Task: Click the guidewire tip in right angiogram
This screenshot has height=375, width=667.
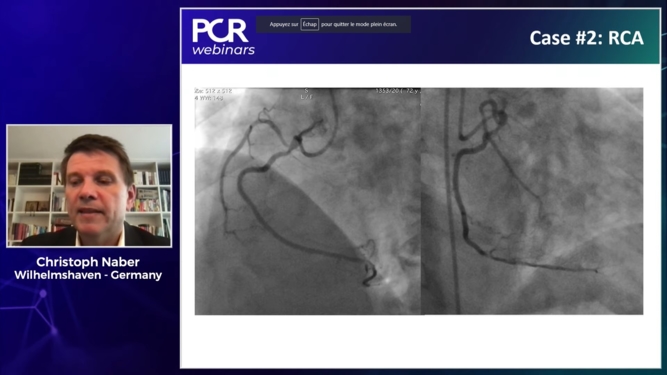Action: (x=596, y=270)
